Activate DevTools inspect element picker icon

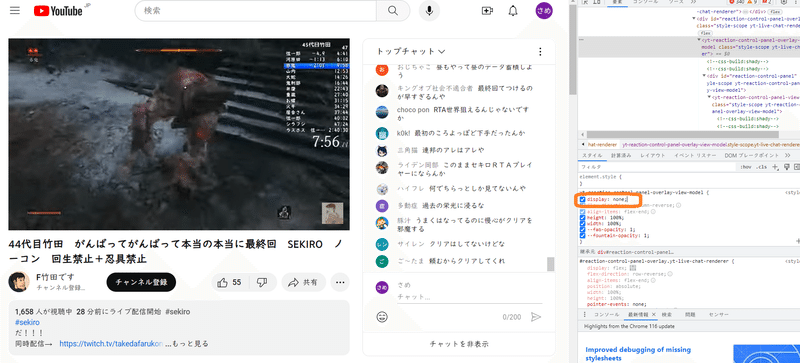tap(584, 2)
